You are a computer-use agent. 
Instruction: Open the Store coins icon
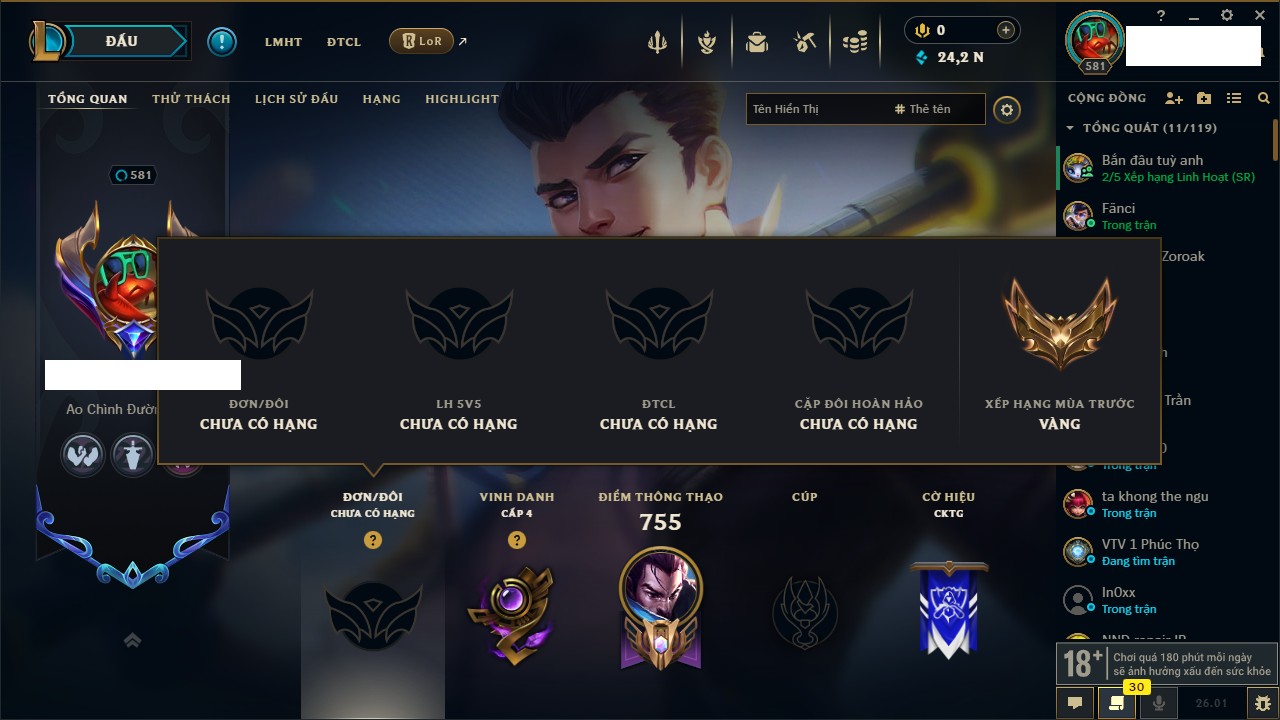[x=855, y=42]
